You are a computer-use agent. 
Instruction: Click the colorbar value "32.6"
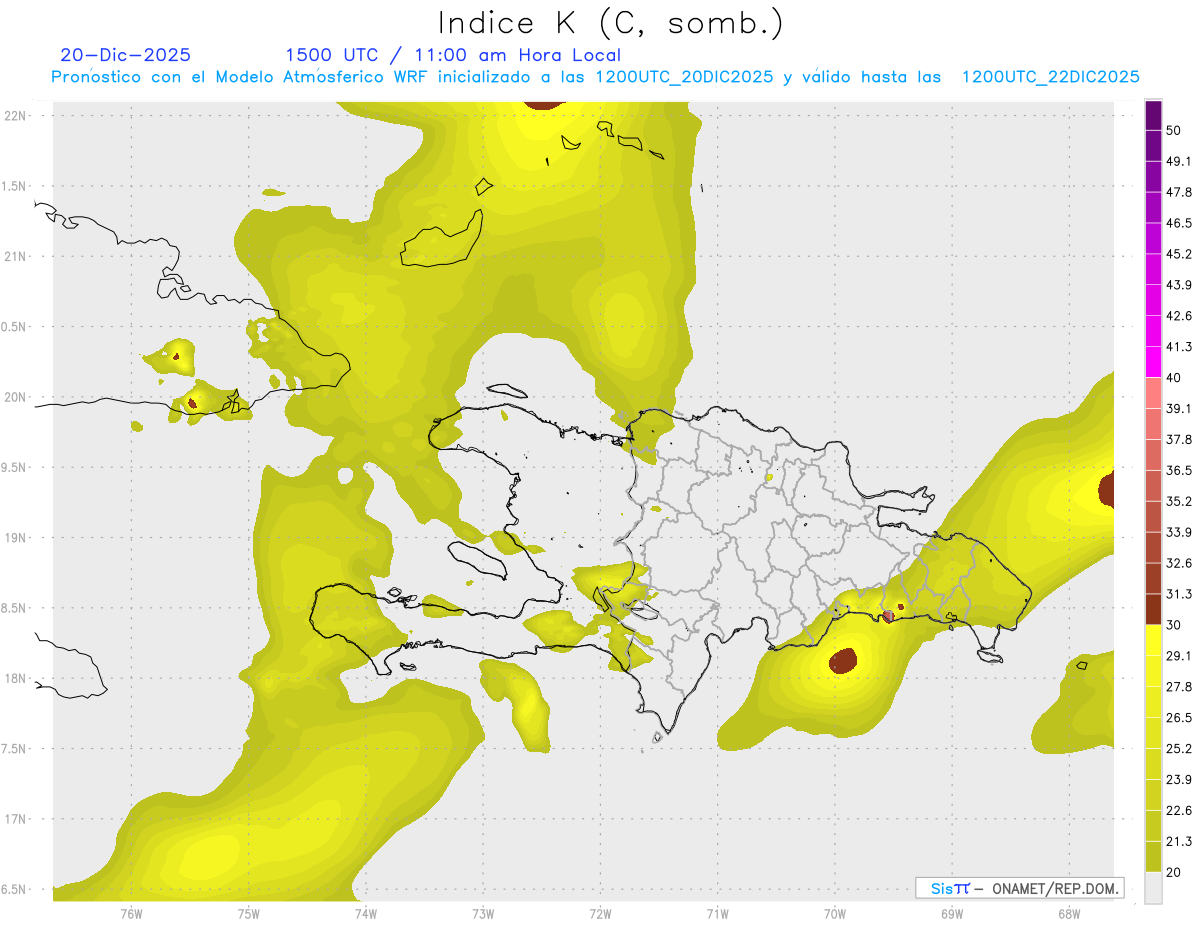1179,563
